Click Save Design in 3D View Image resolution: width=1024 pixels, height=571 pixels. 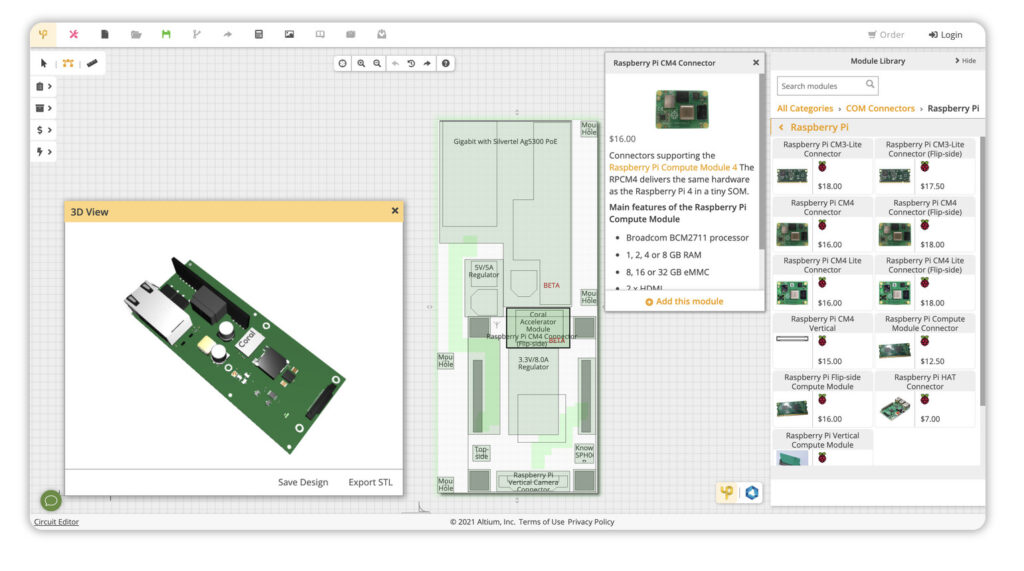tap(303, 482)
